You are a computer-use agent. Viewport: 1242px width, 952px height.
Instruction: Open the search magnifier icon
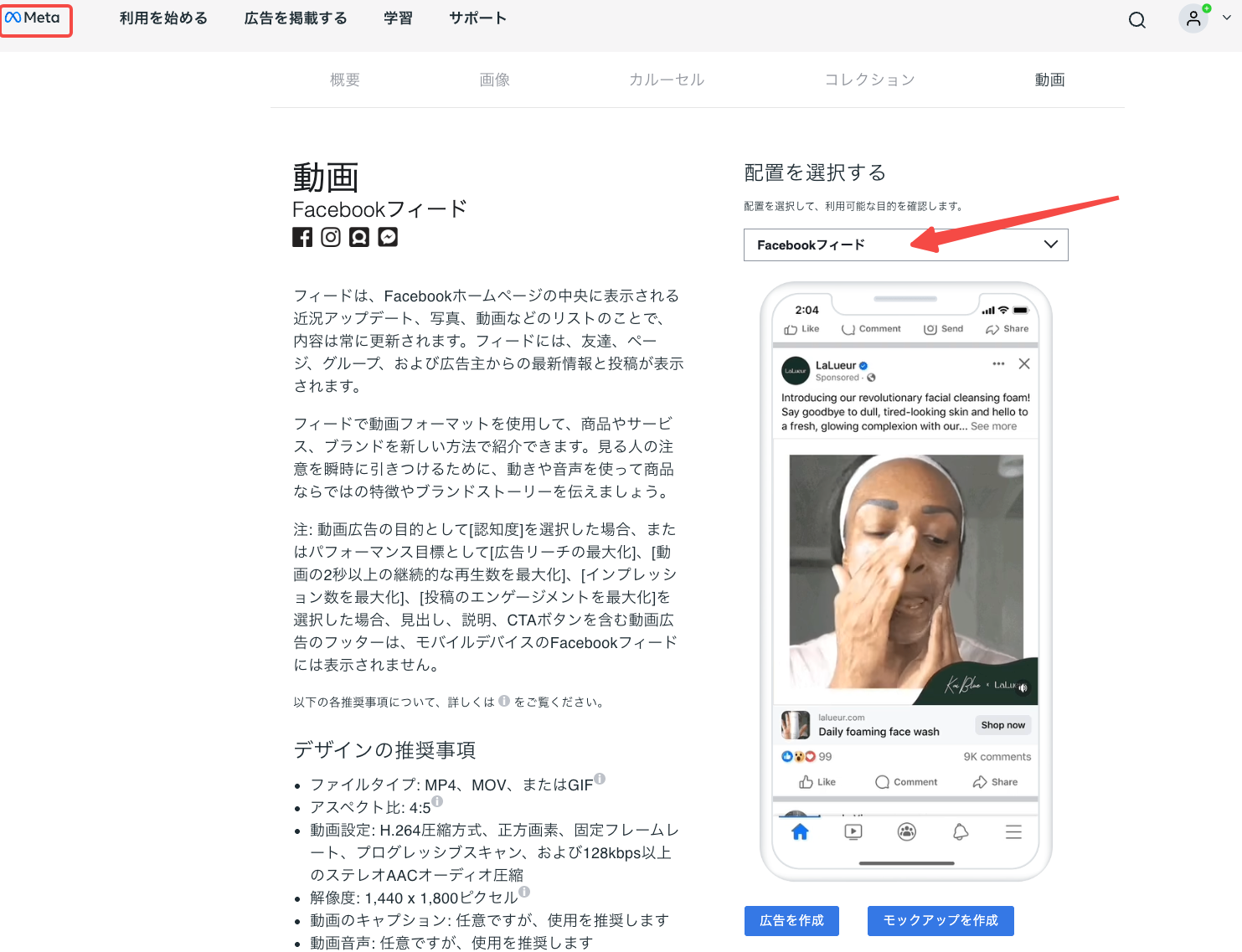[x=1136, y=20]
